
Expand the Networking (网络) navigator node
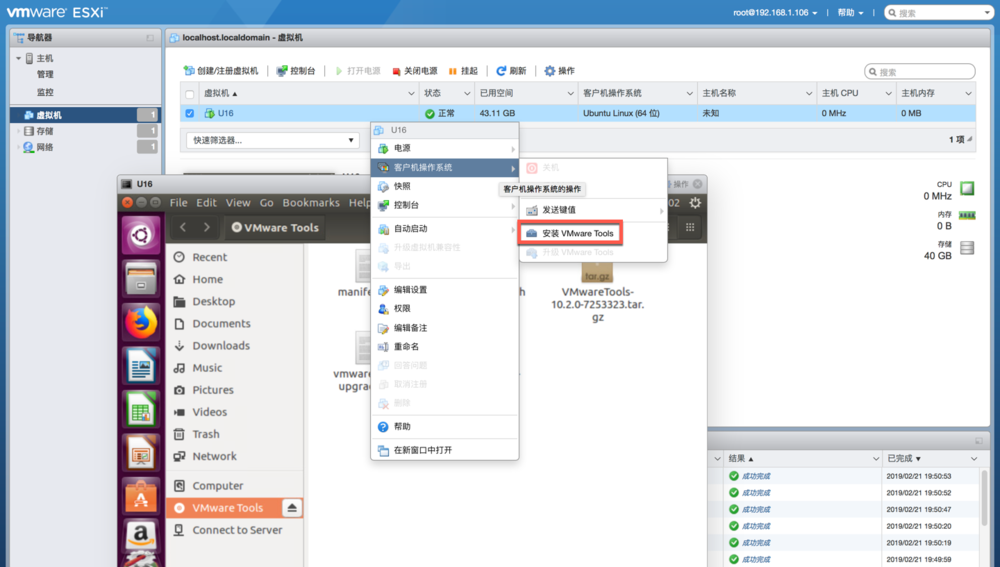point(18,147)
